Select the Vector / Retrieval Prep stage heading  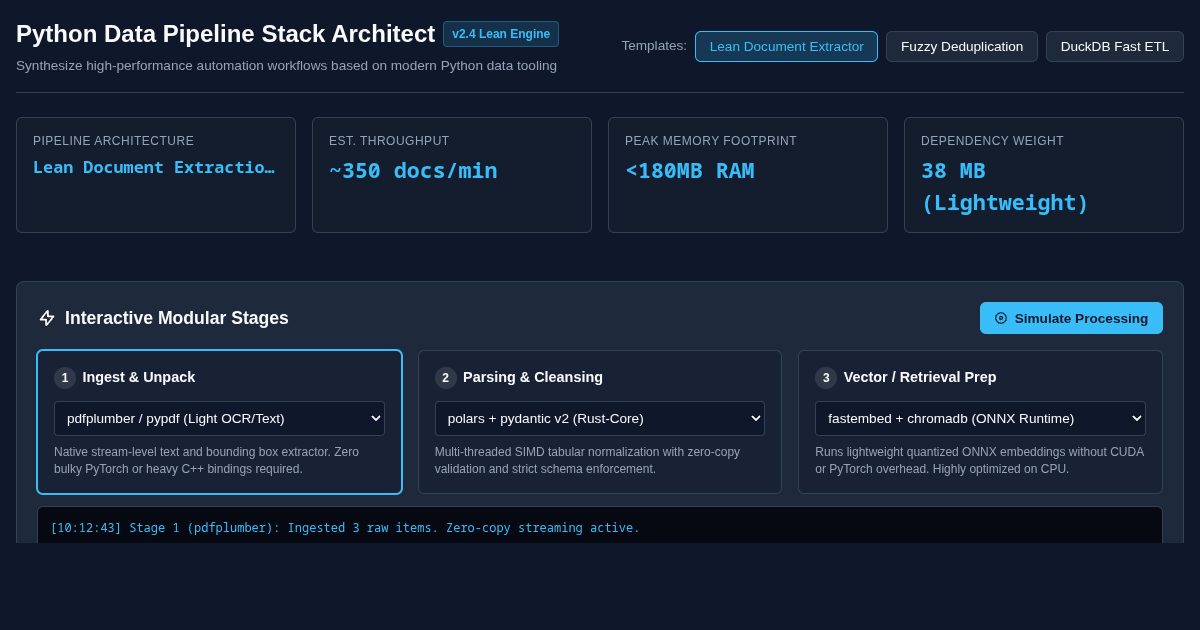coord(920,377)
